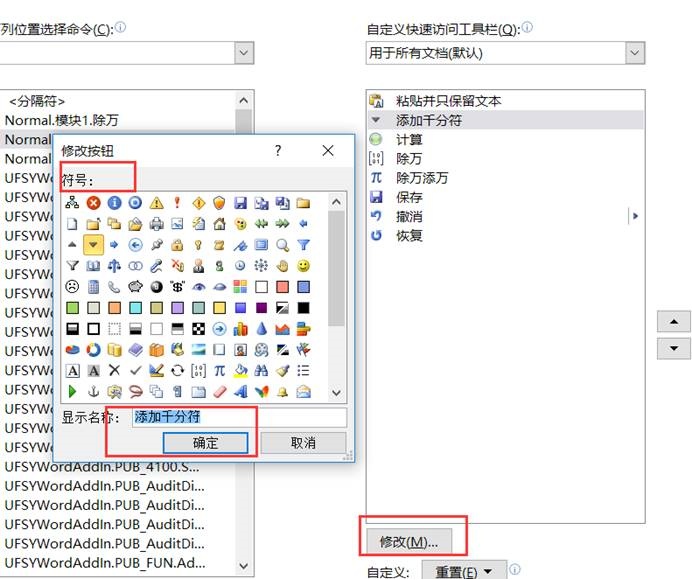The height and width of the screenshot is (580, 692).
Task: Open the customize quick access toolbar dropdown
Action: pyautogui.click(x=635, y=53)
